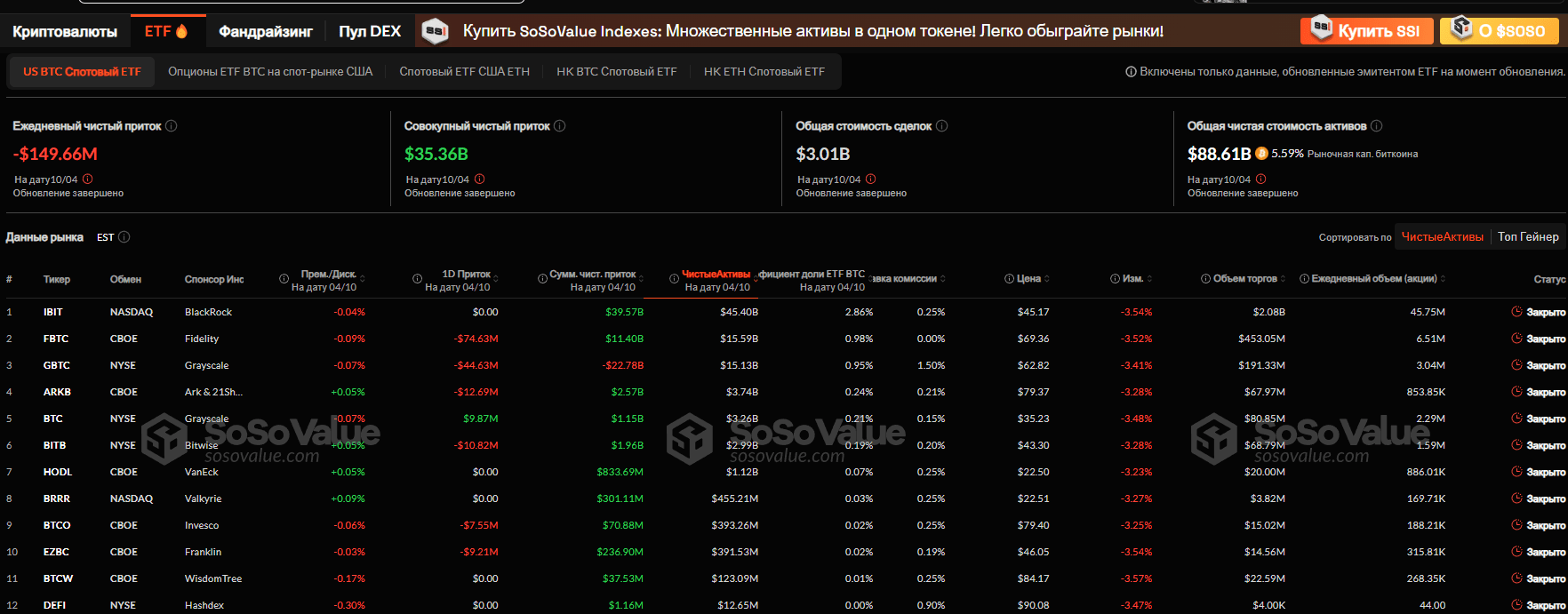Click the SSI cube icon in the banner
Viewport: 1568px width, 614px height.
(x=435, y=31)
